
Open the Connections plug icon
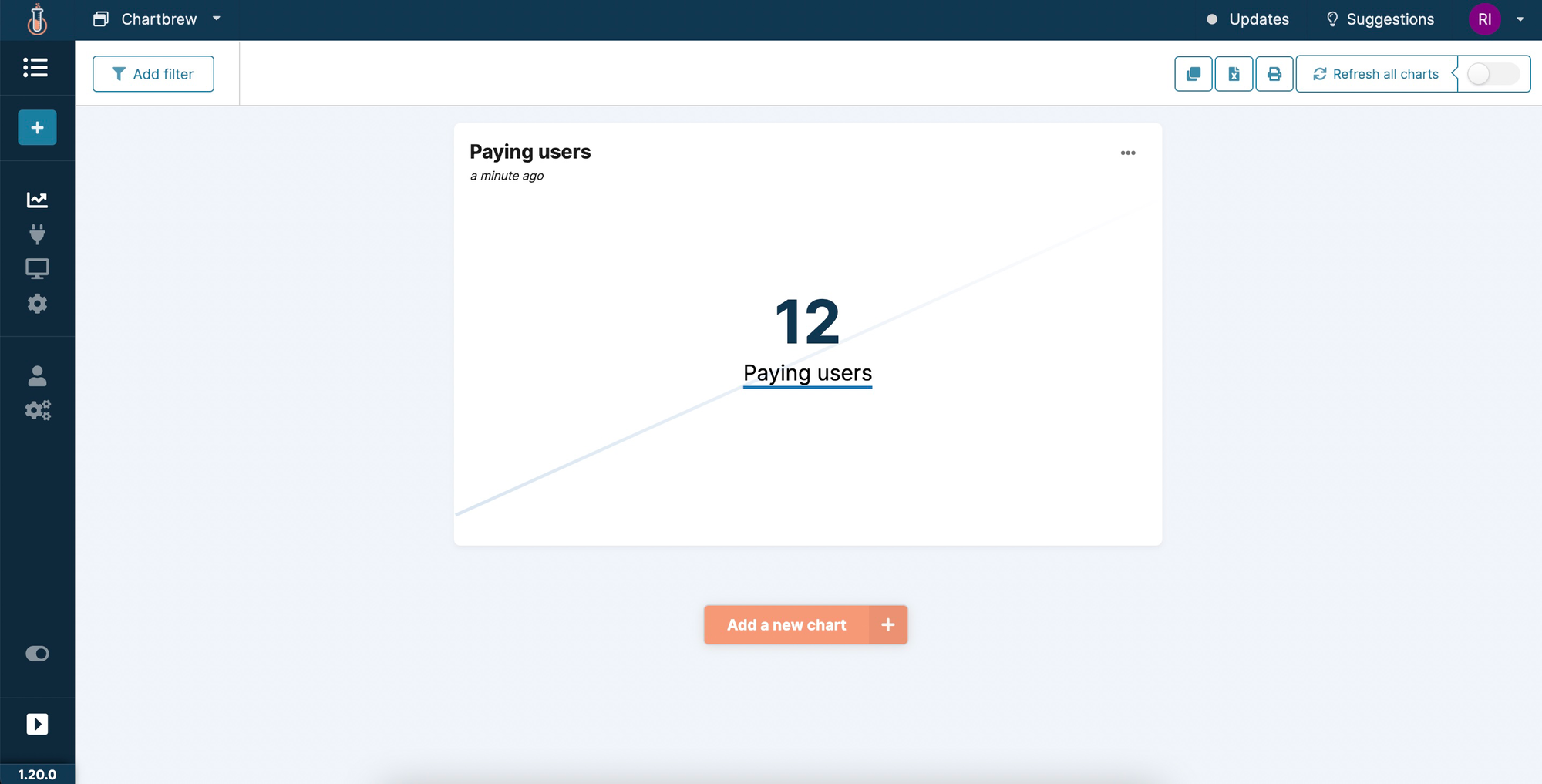(36, 234)
